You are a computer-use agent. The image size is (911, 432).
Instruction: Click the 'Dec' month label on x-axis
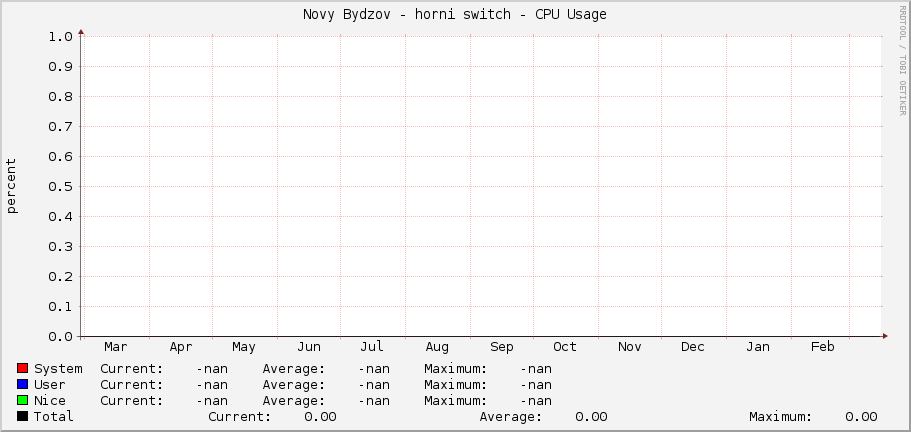pyautogui.click(x=693, y=347)
